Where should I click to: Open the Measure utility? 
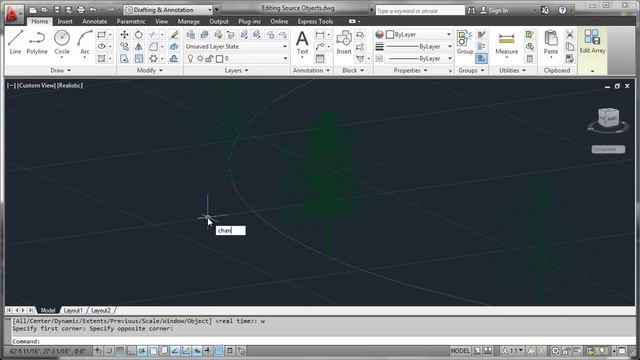click(507, 43)
